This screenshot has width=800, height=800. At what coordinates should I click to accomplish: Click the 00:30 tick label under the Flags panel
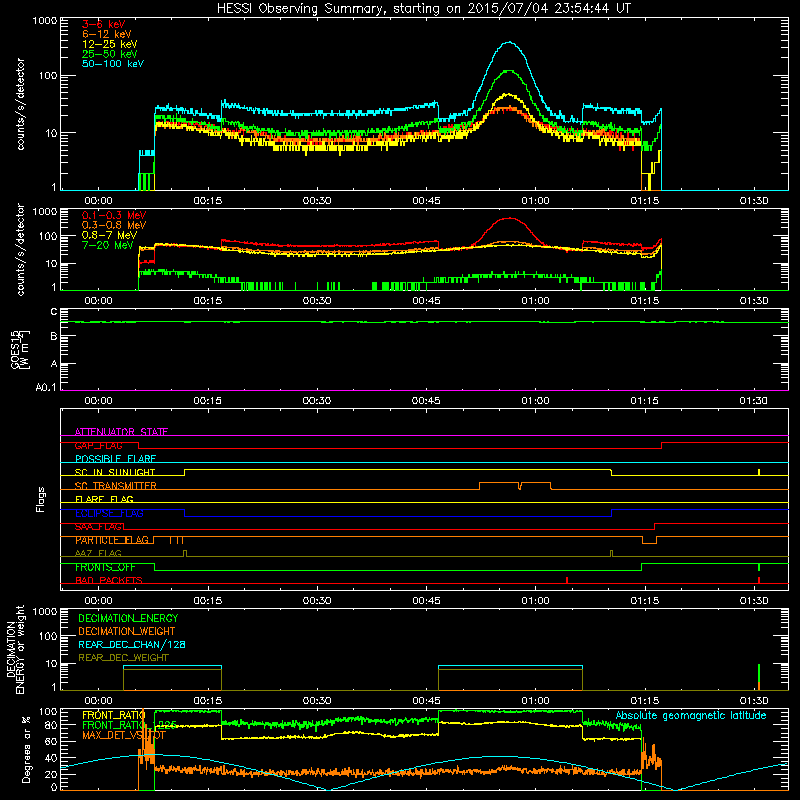[317, 601]
